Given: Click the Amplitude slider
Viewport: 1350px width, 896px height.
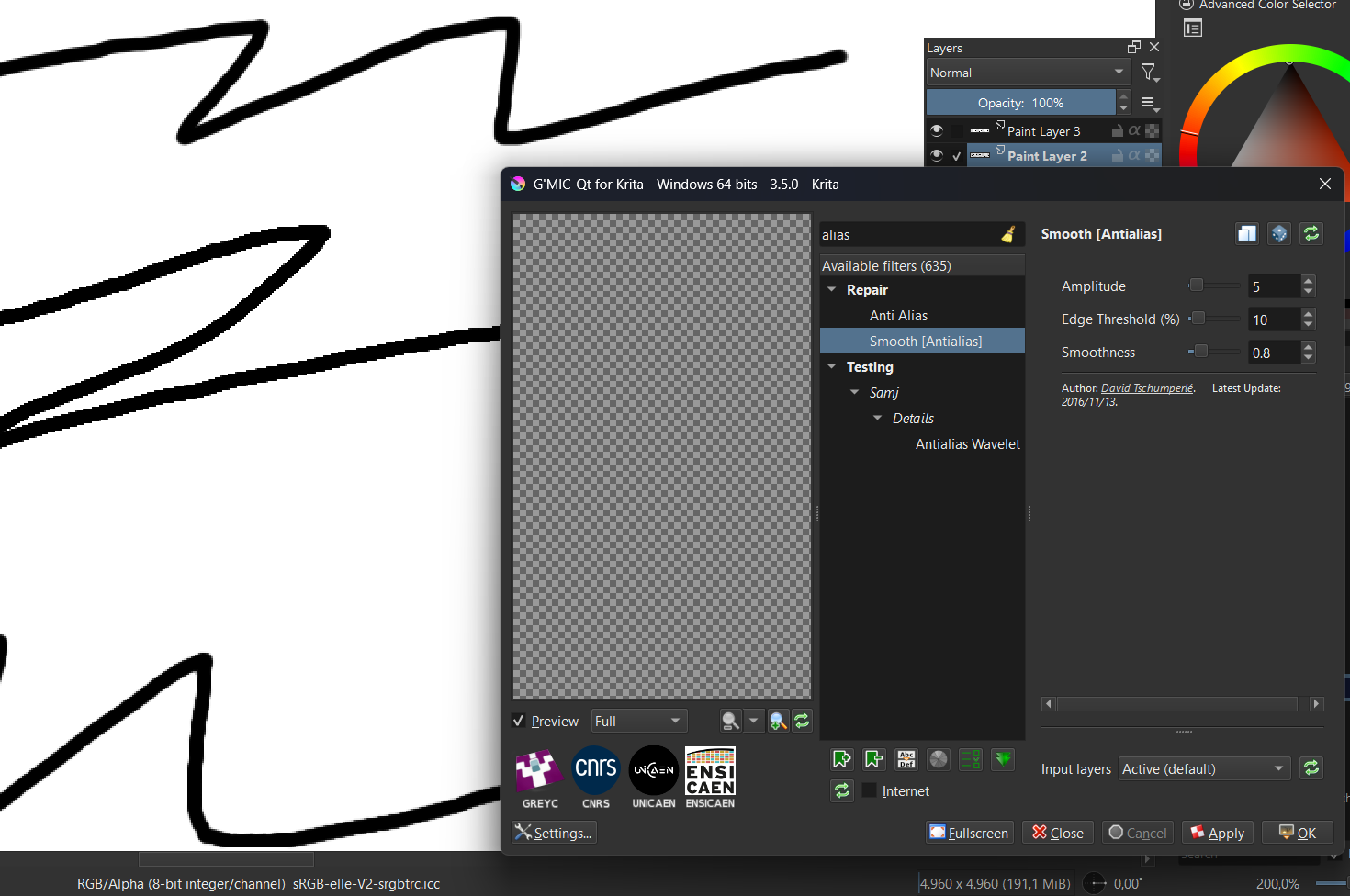Looking at the screenshot, I should point(1213,286).
